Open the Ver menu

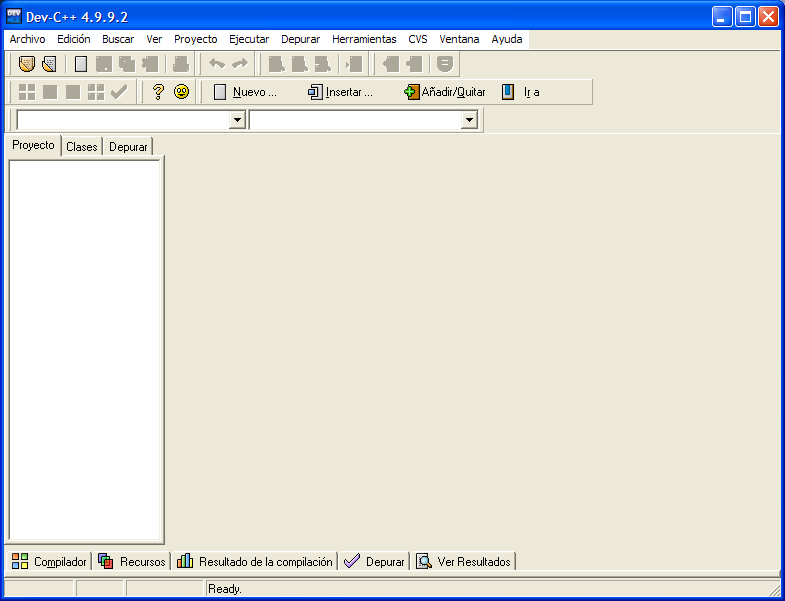point(154,39)
